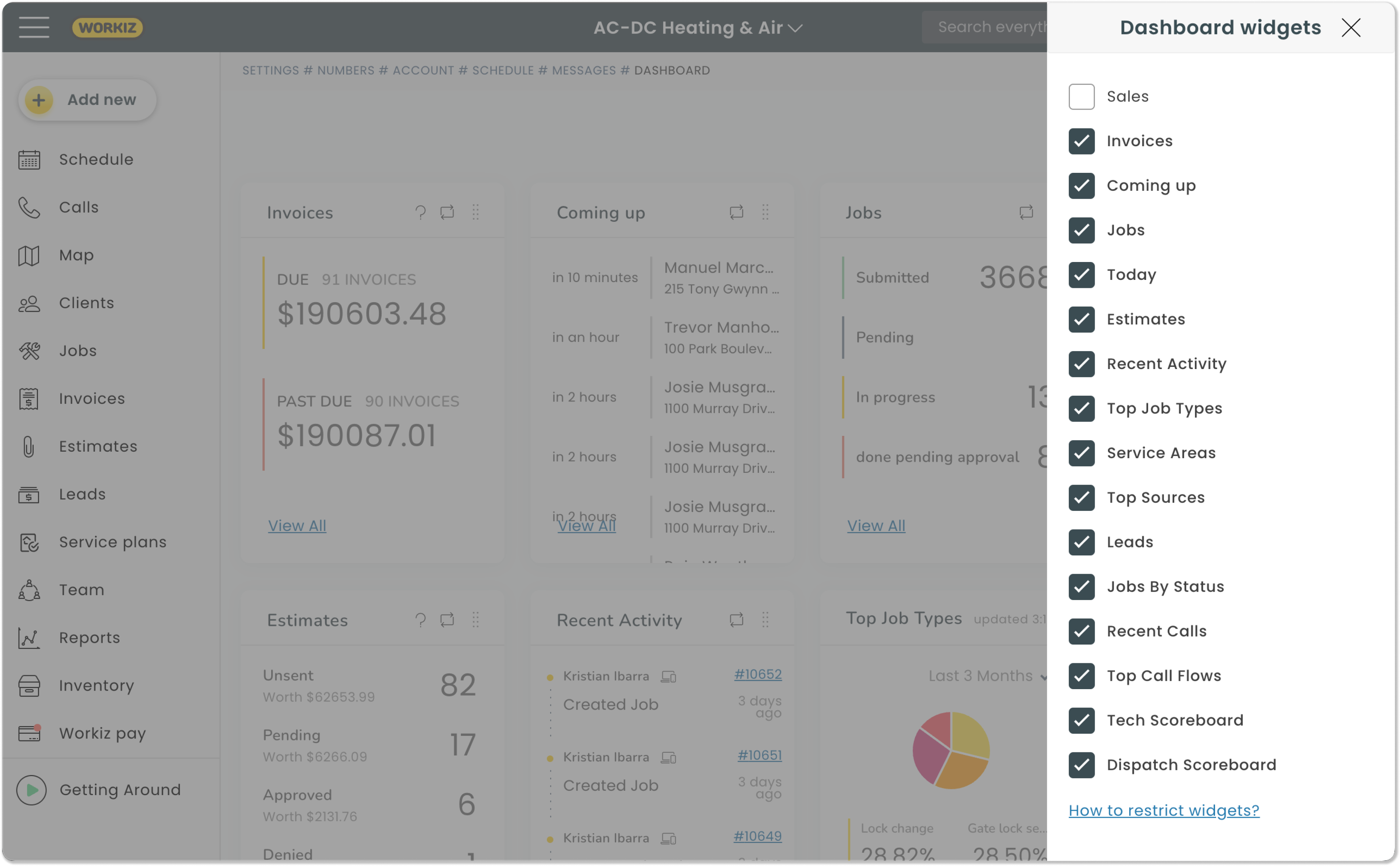1400x866 pixels.
Task: Refresh the Recent Activity widget
Action: coord(737,620)
